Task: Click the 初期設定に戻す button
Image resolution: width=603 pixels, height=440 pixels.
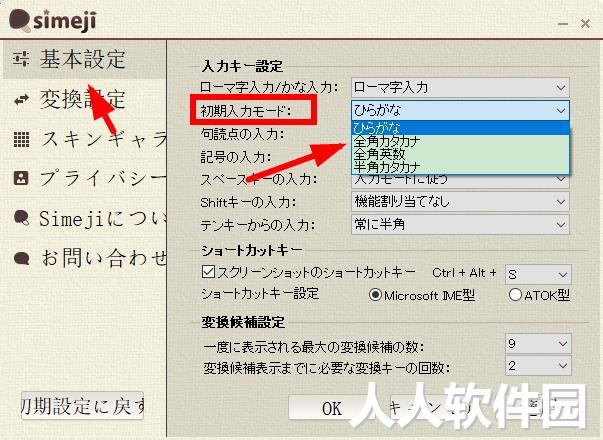Action: point(82,406)
